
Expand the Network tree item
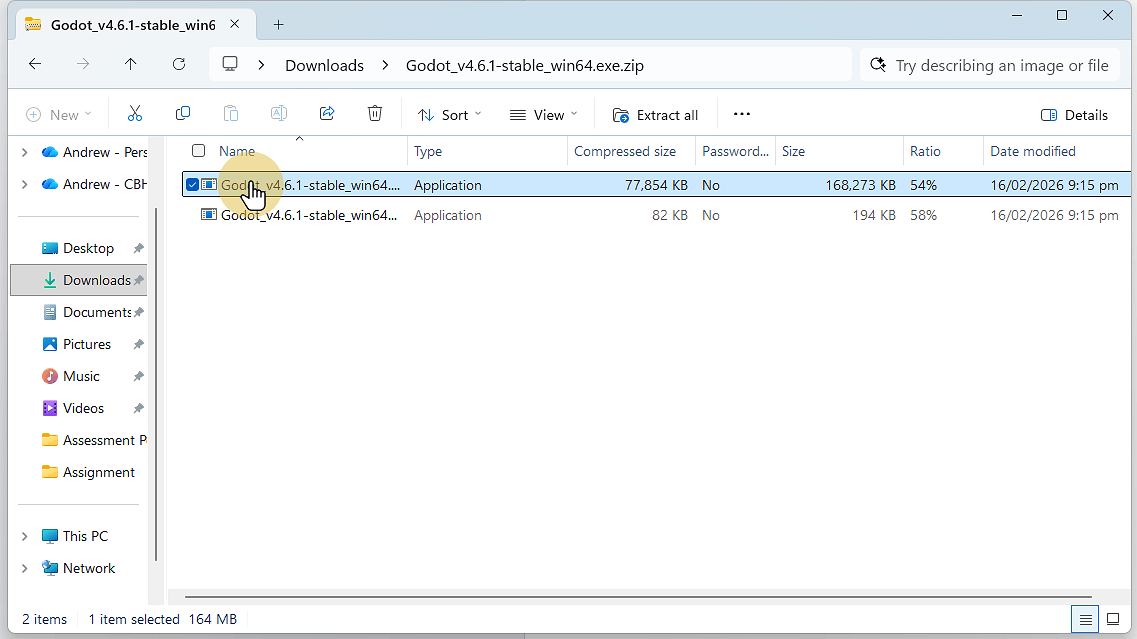click(24, 567)
